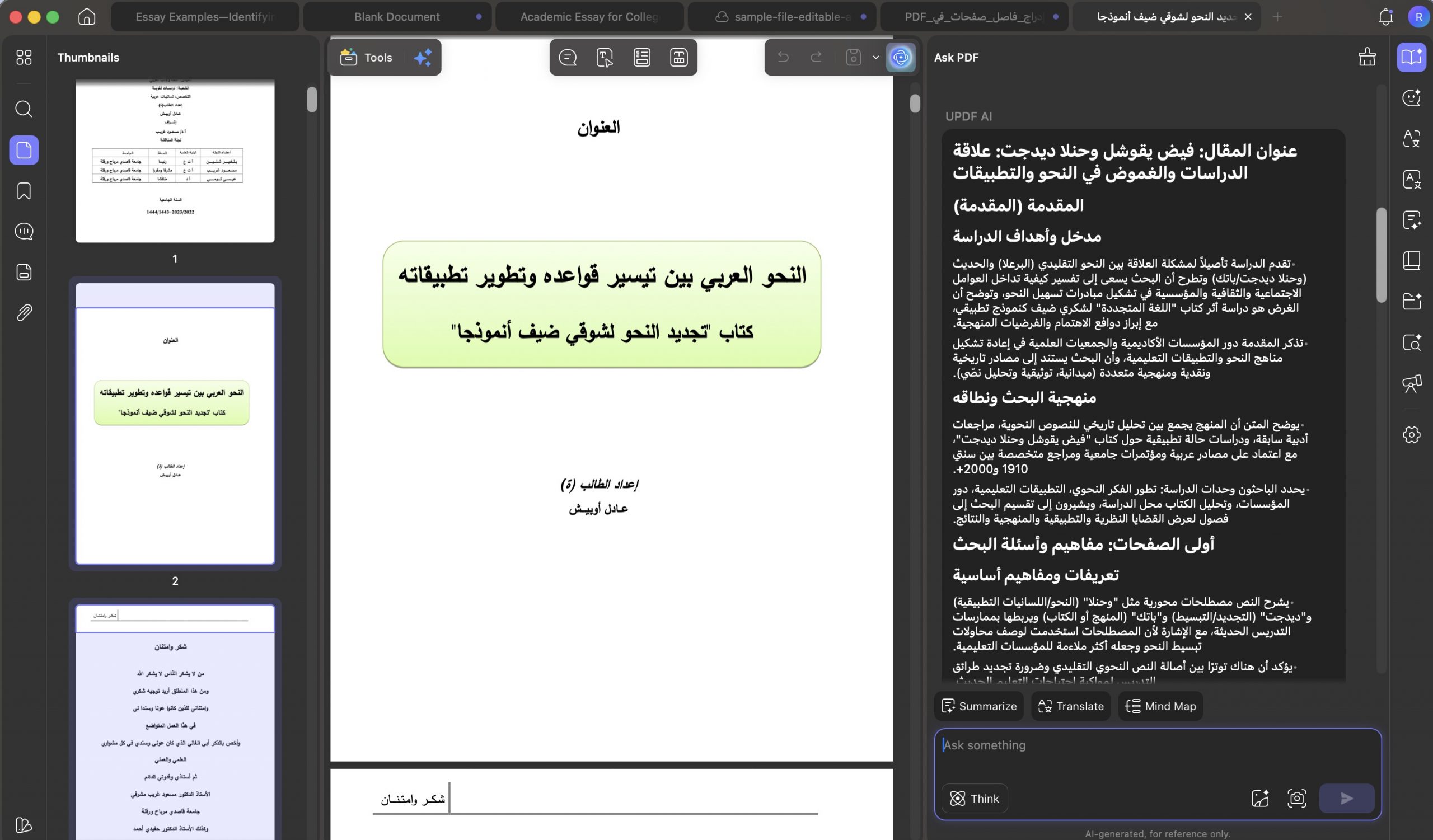Click the thumbnails panel scrollbar

tap(312, 100)
